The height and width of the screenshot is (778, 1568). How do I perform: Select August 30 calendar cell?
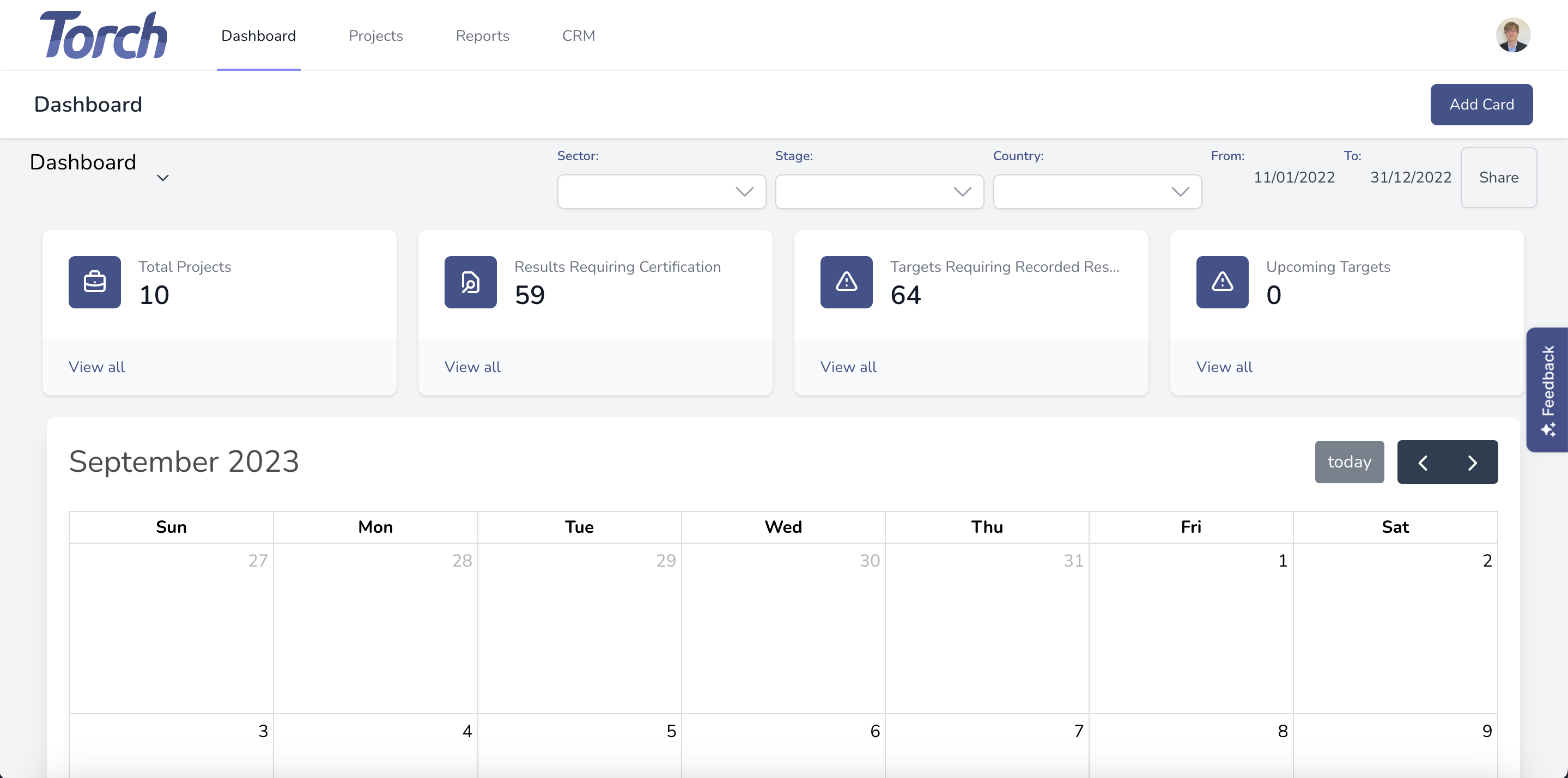783,628
